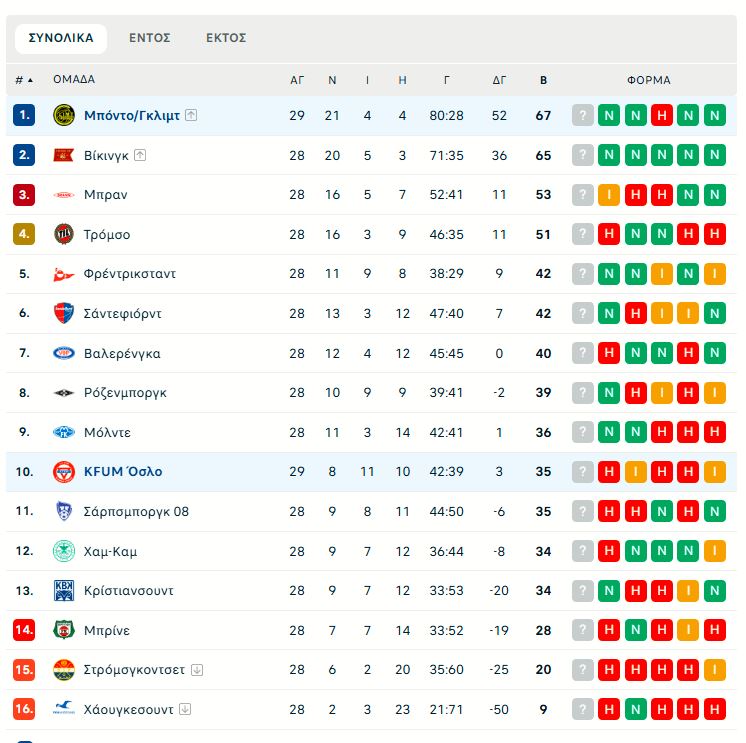Select the ΣΥΝΟΛΙΚΑ tab
Image resolution: width=746 pixels, height=743 pixels.
tap(61, 38)
